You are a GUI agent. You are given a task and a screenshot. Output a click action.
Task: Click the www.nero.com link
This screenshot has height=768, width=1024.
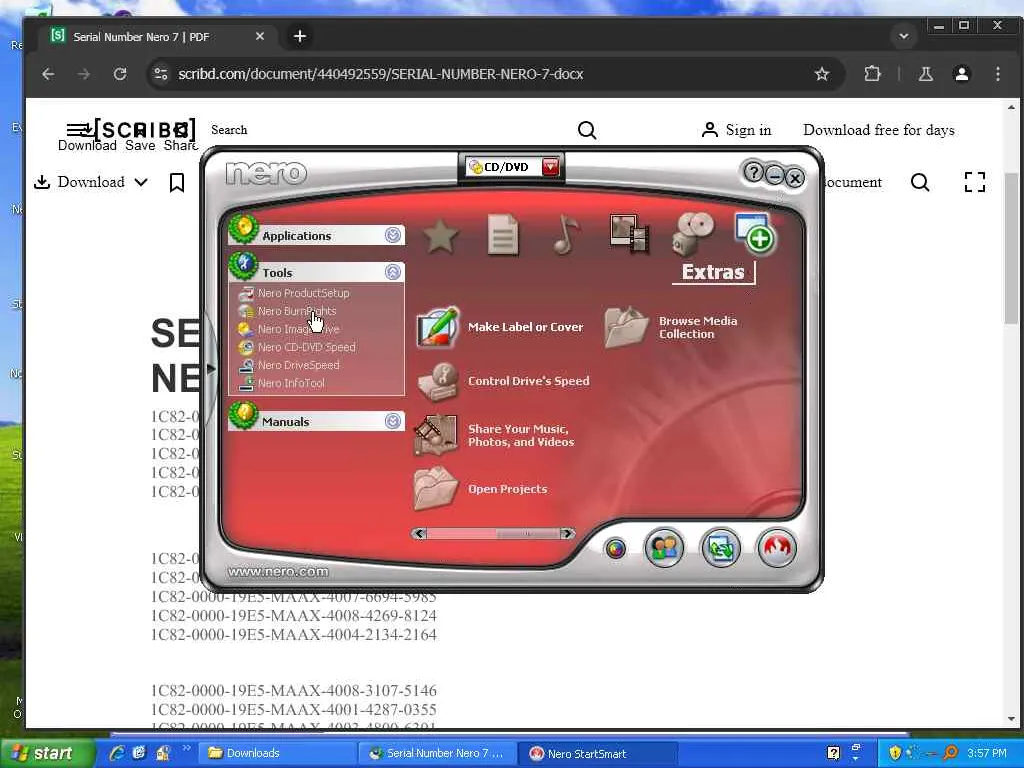click(x=278, y=571)
